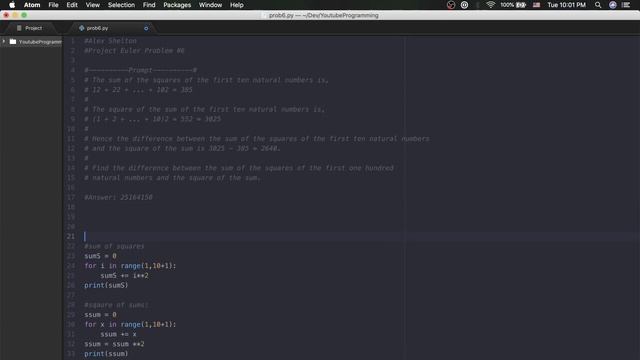Open the View menu
This screenshot has width=640, height=360.
pos(93,5)
